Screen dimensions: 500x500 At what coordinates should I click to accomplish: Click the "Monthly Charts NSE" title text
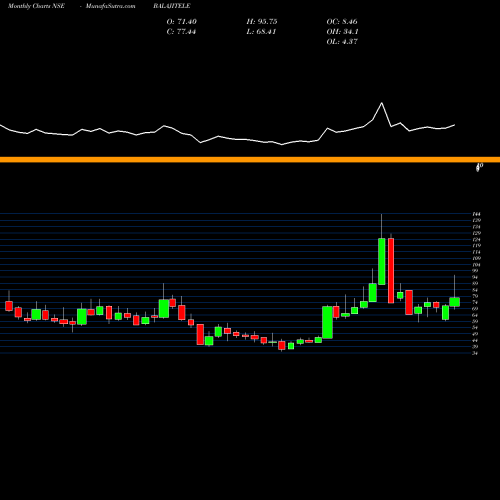click(36, 6)
